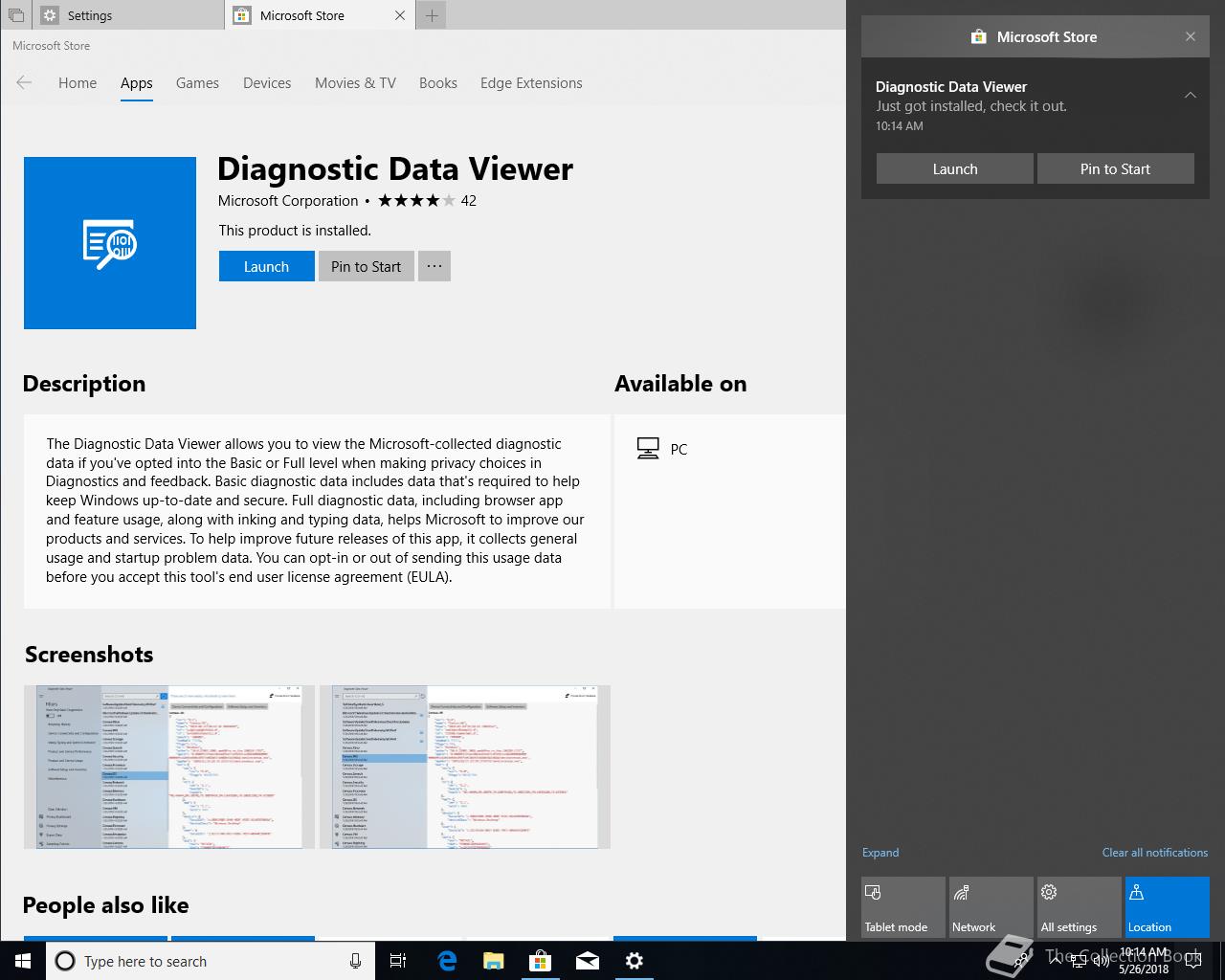
Task: Open the Action Center icon in tray
Action: click(1192, 961)
